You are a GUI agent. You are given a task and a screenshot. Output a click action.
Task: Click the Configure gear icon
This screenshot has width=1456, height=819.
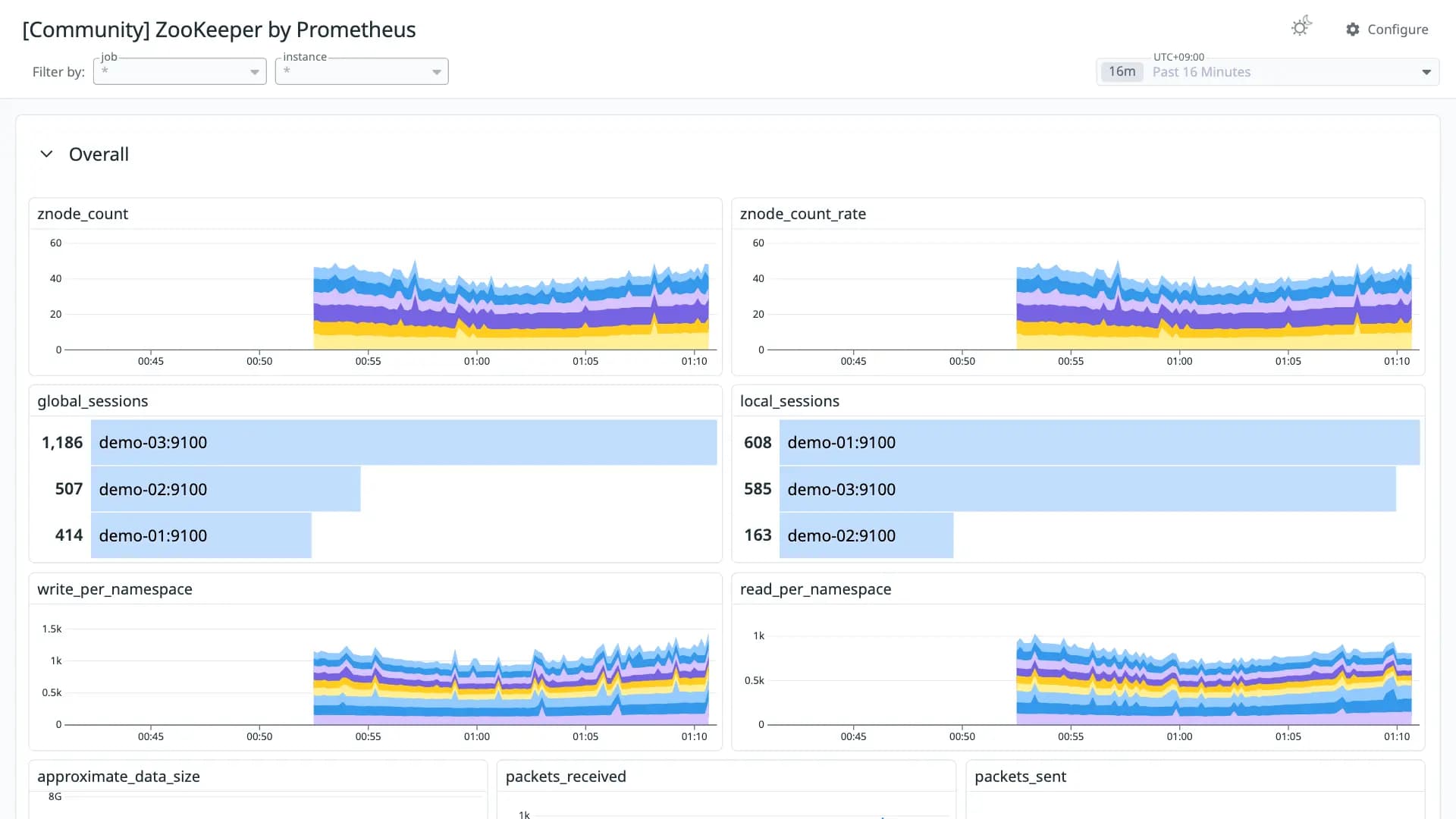(1353, 29)
